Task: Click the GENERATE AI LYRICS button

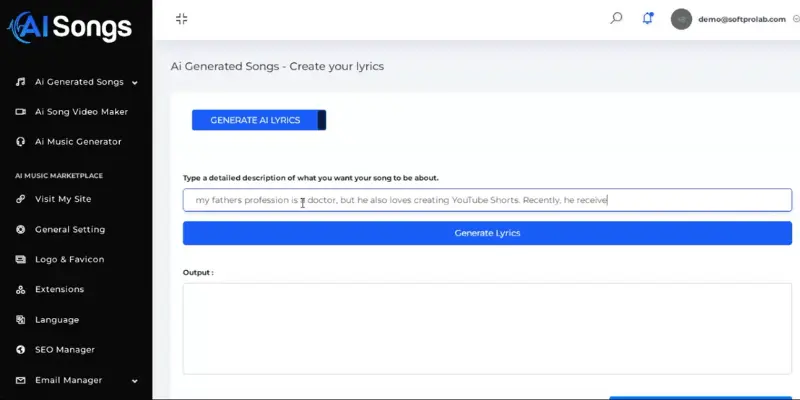Action: [x=259, y=120]
